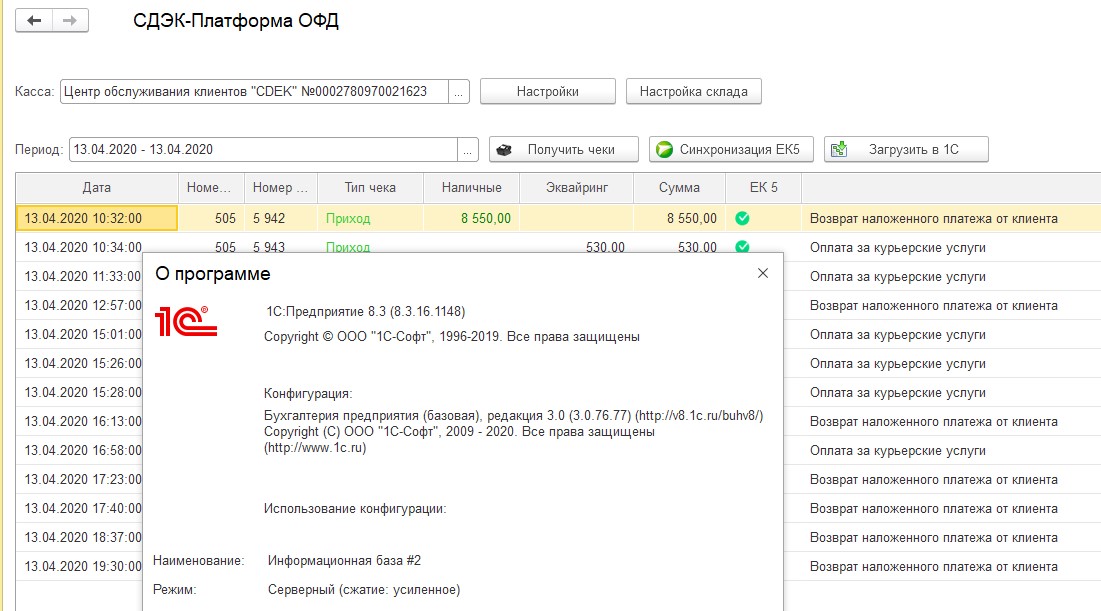Viewport: 1101px width, 611px height.
Task: Click the green EK5 checkmark in first row
Action: 742,218
